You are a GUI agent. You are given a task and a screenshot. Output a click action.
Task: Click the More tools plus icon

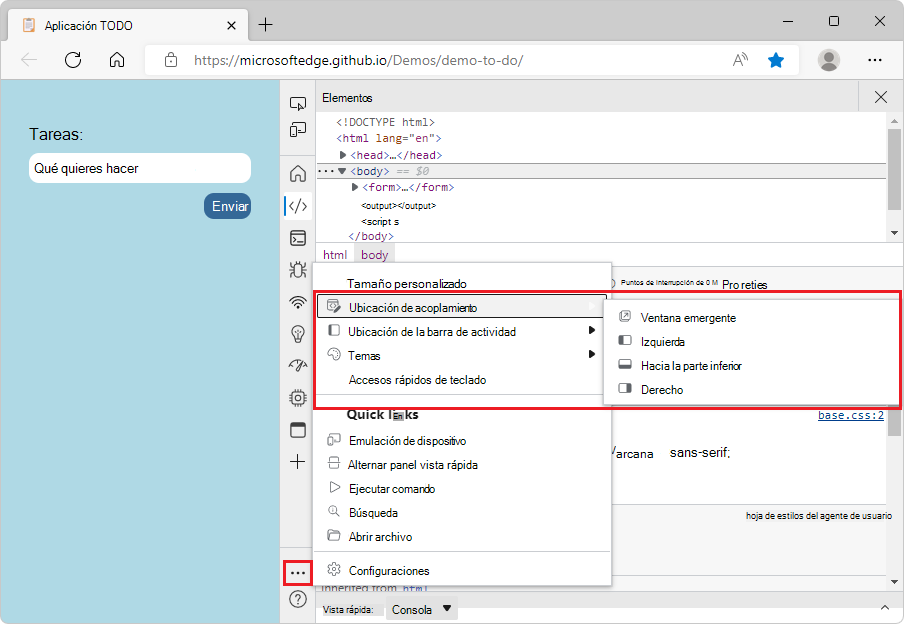[297, 461]
